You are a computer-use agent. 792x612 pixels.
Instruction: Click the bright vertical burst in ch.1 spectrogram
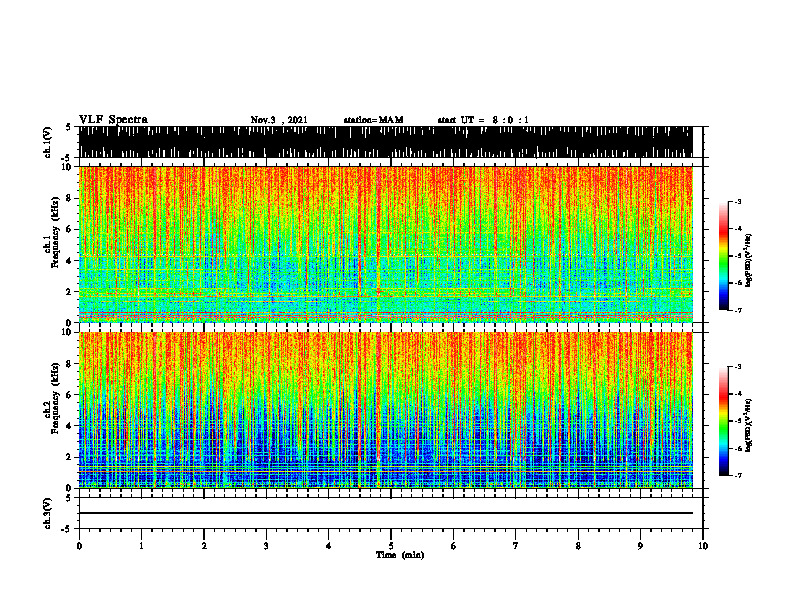(x=378, y=244)
